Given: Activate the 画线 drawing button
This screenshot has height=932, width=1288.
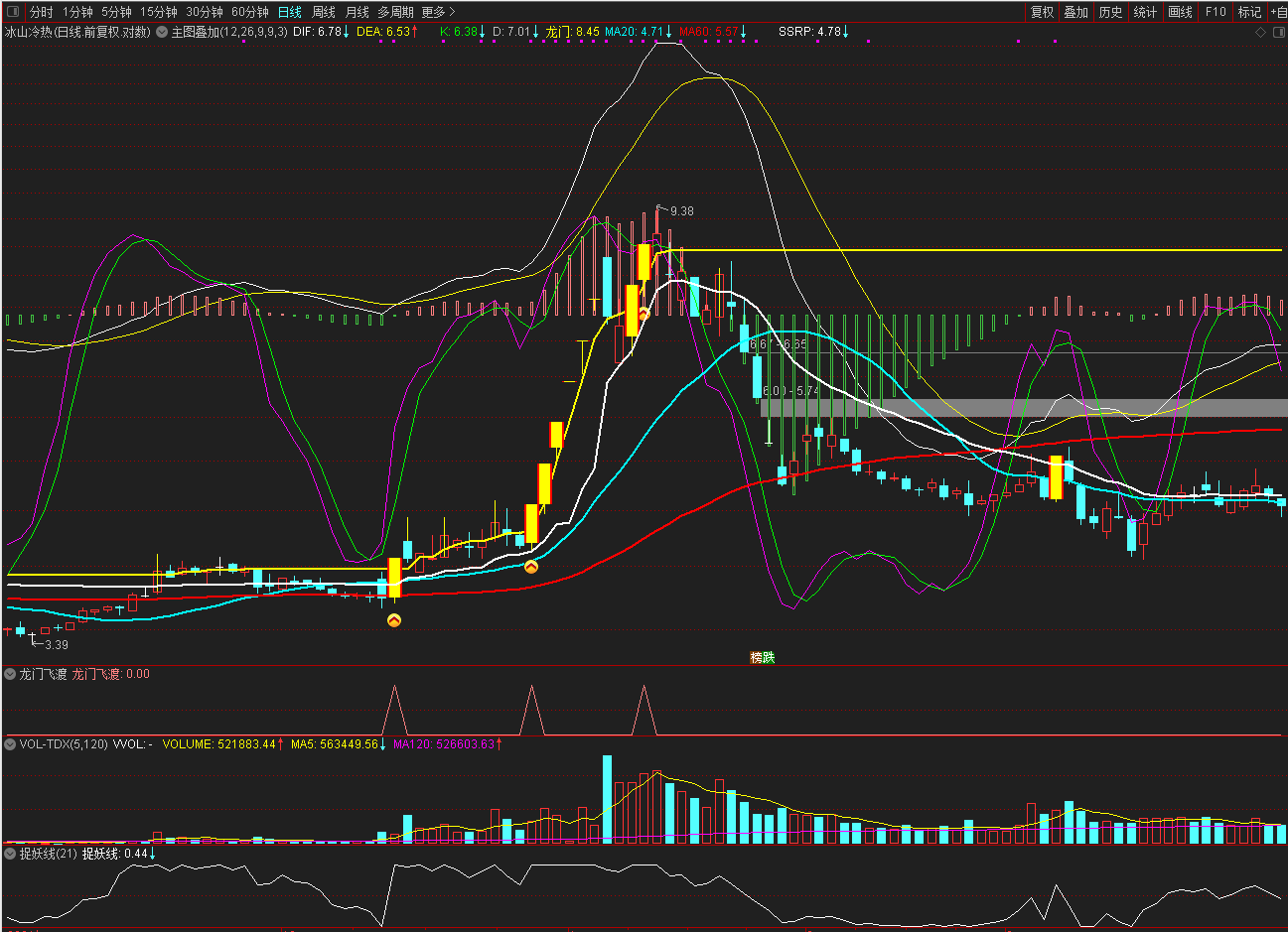Looking at the screenshot, I should tap(1181, 12).
